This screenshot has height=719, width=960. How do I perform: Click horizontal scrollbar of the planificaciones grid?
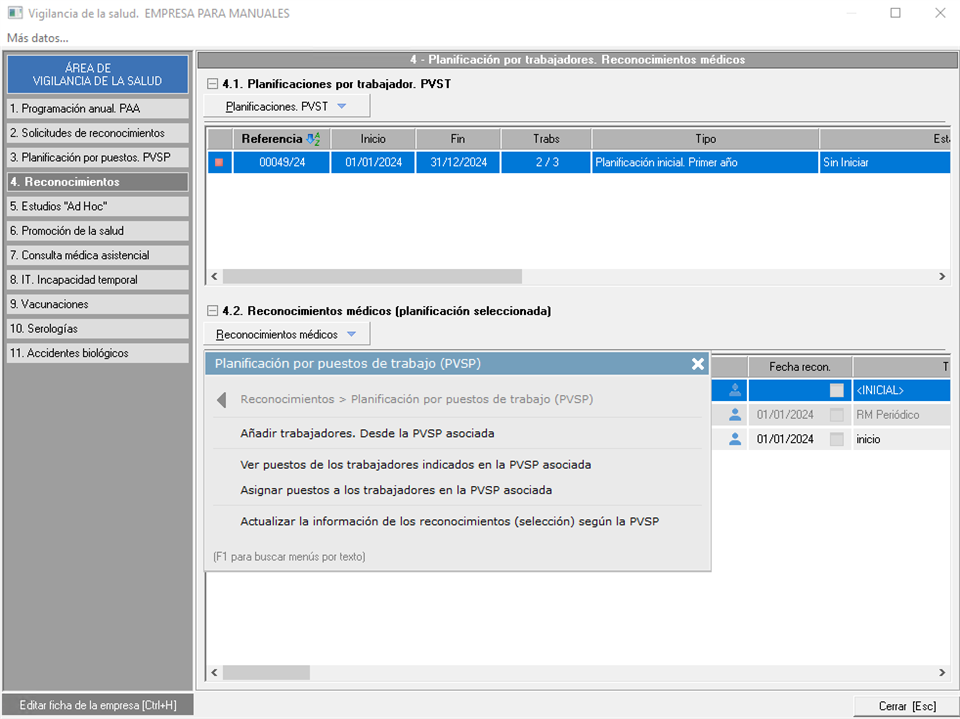pos(372,276)
